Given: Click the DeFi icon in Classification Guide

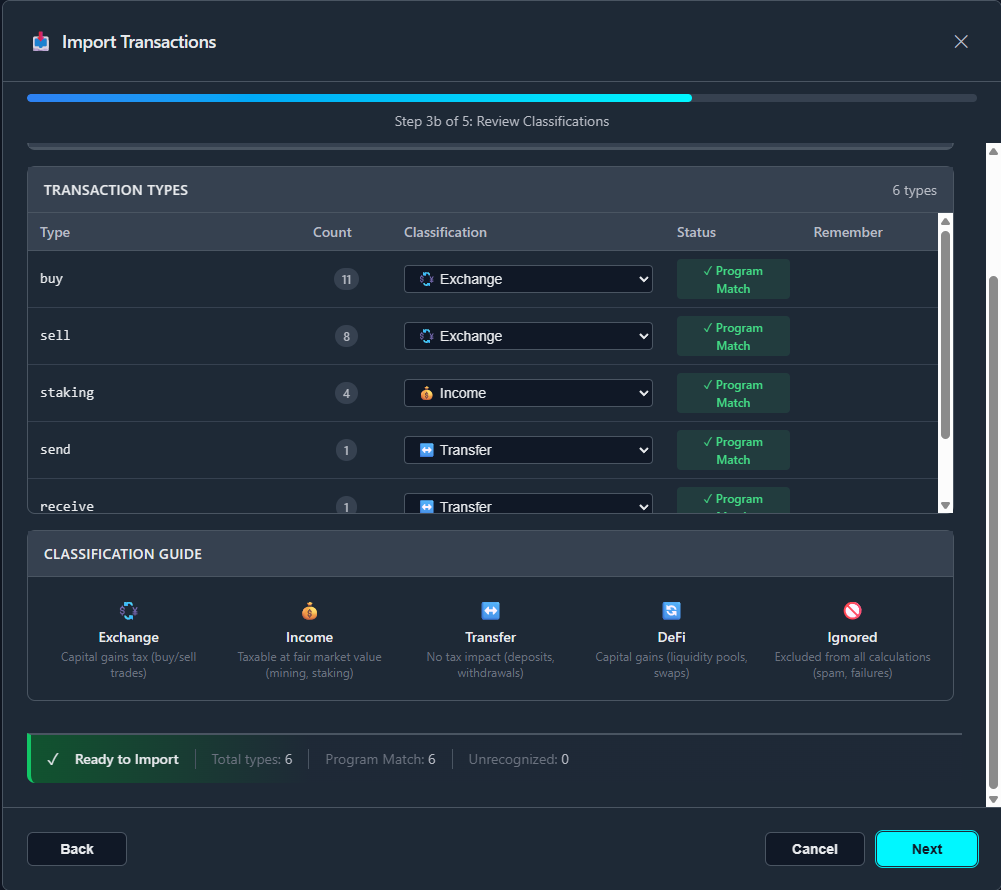Looking at the screenshot, I should coord(671,611).
